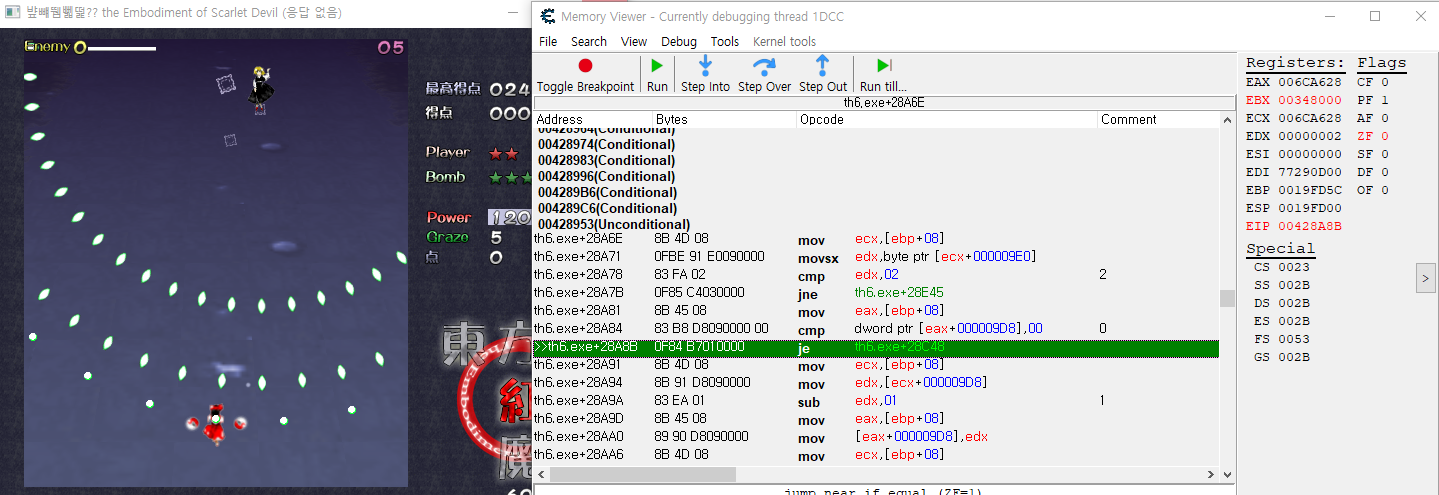Screen dimensions: 1439x495
Task: Click the Opcode column header
Action: tap(947, 119)
